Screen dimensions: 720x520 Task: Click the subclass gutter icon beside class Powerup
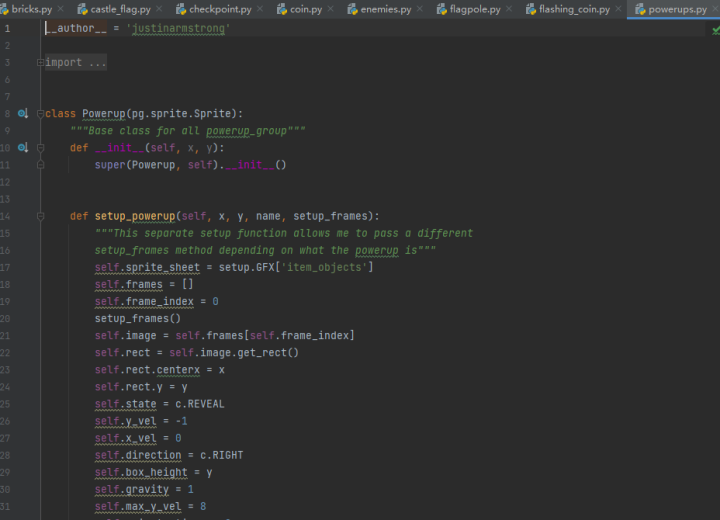click(22, 114)
